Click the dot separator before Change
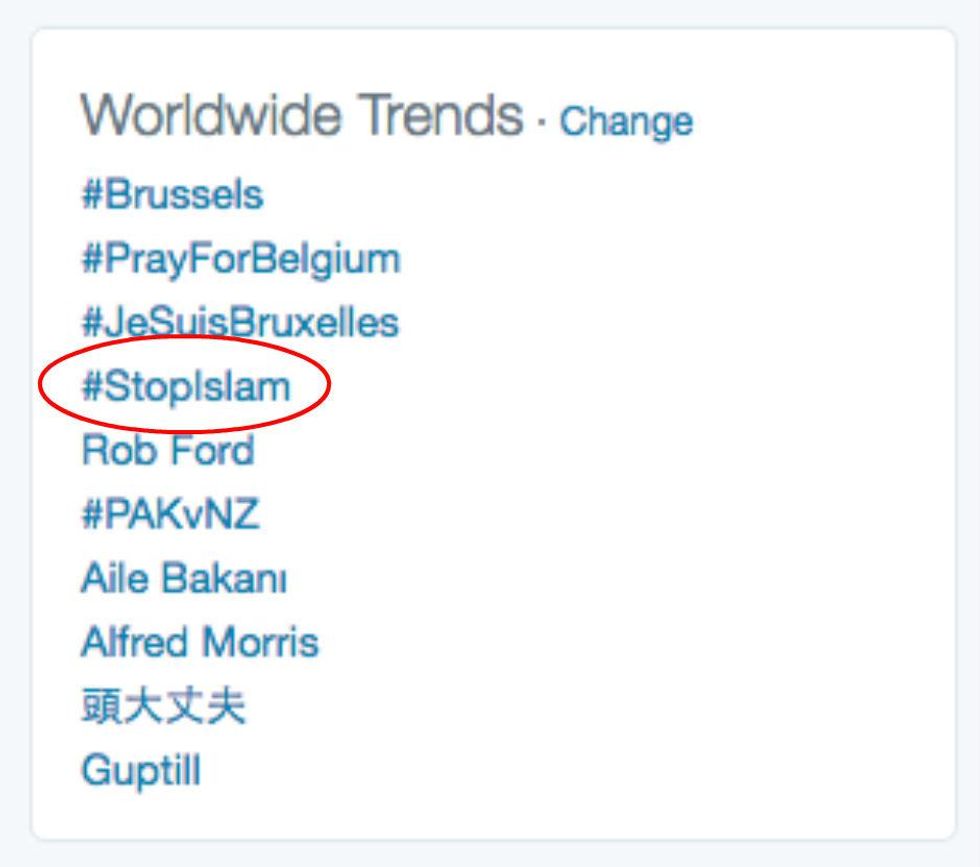The width and height of the screenshot is (980, 867). tap(541, 121)
